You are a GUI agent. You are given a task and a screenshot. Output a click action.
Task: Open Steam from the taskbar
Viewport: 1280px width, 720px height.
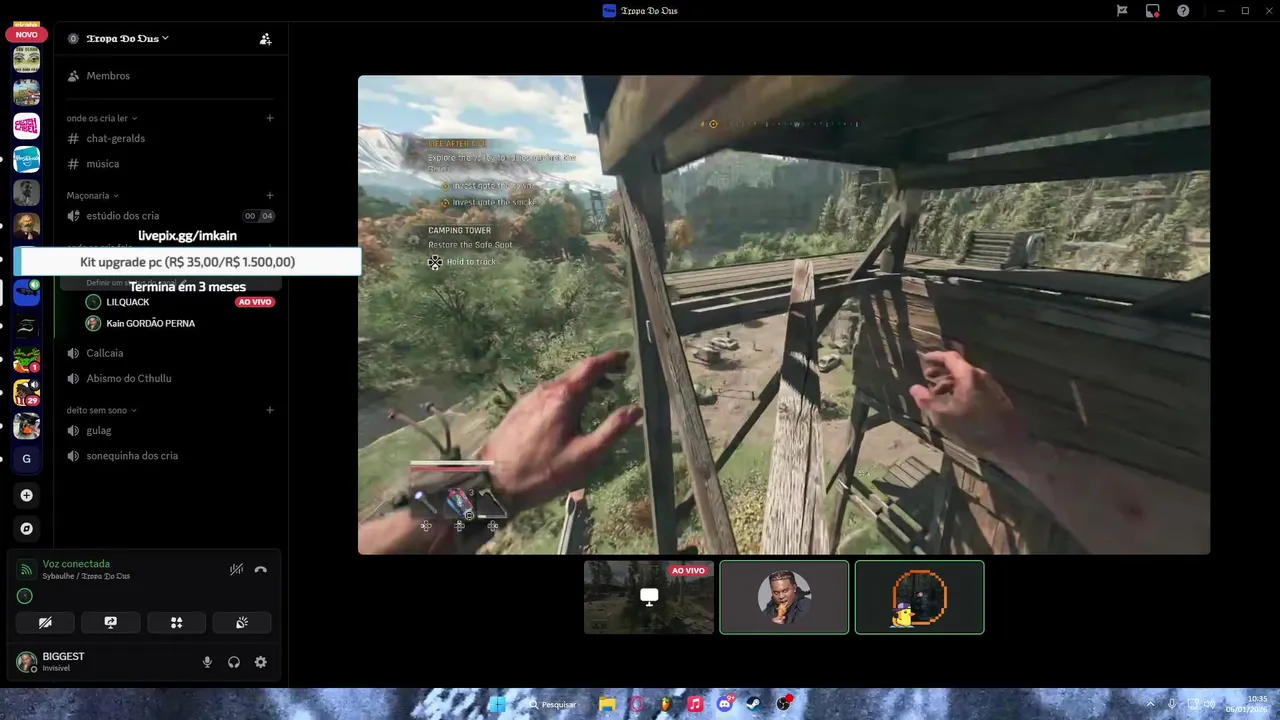[x=753, y=704]
